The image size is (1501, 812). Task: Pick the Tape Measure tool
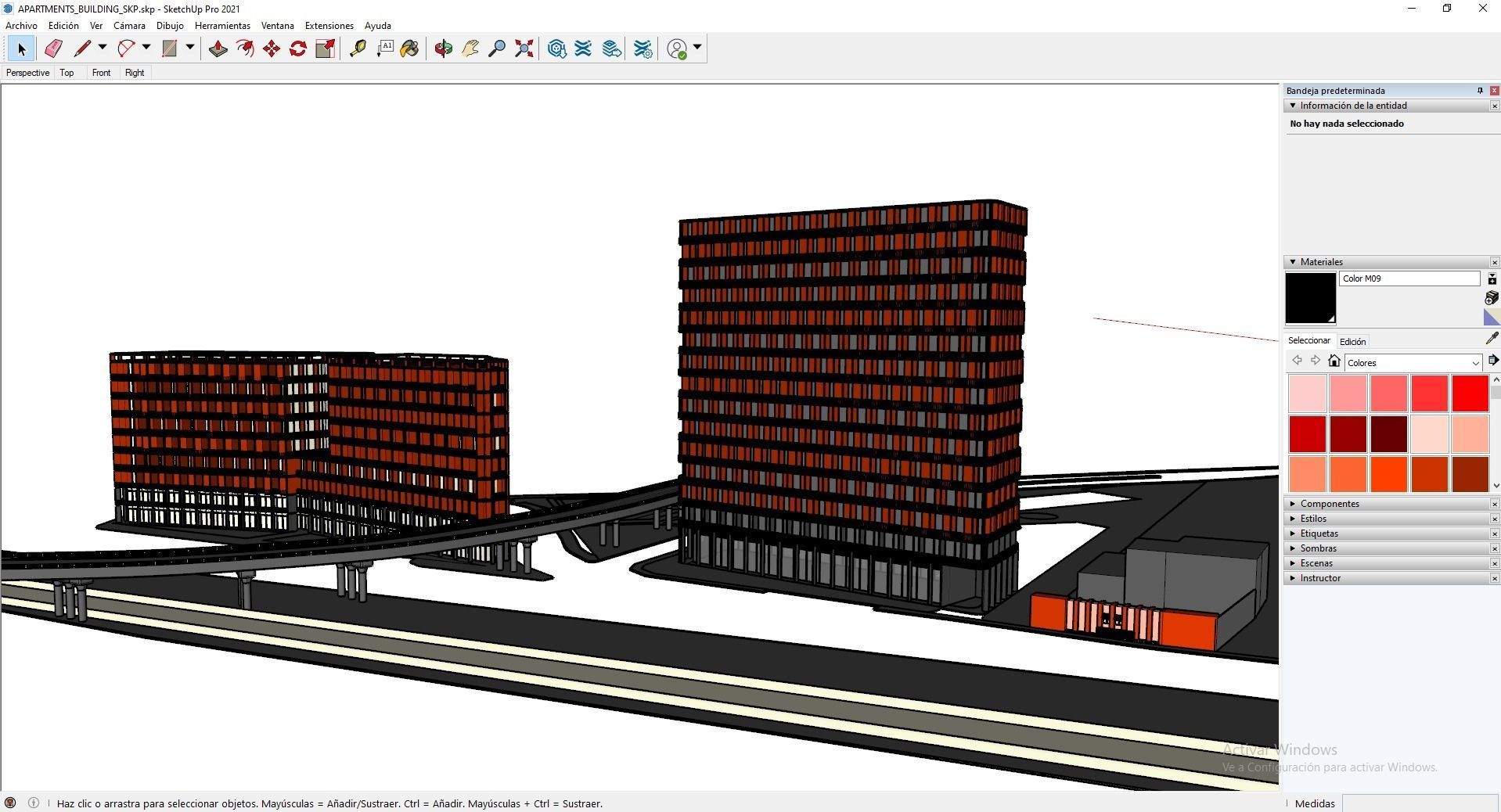pyautogui.click(x=358, y=49)
